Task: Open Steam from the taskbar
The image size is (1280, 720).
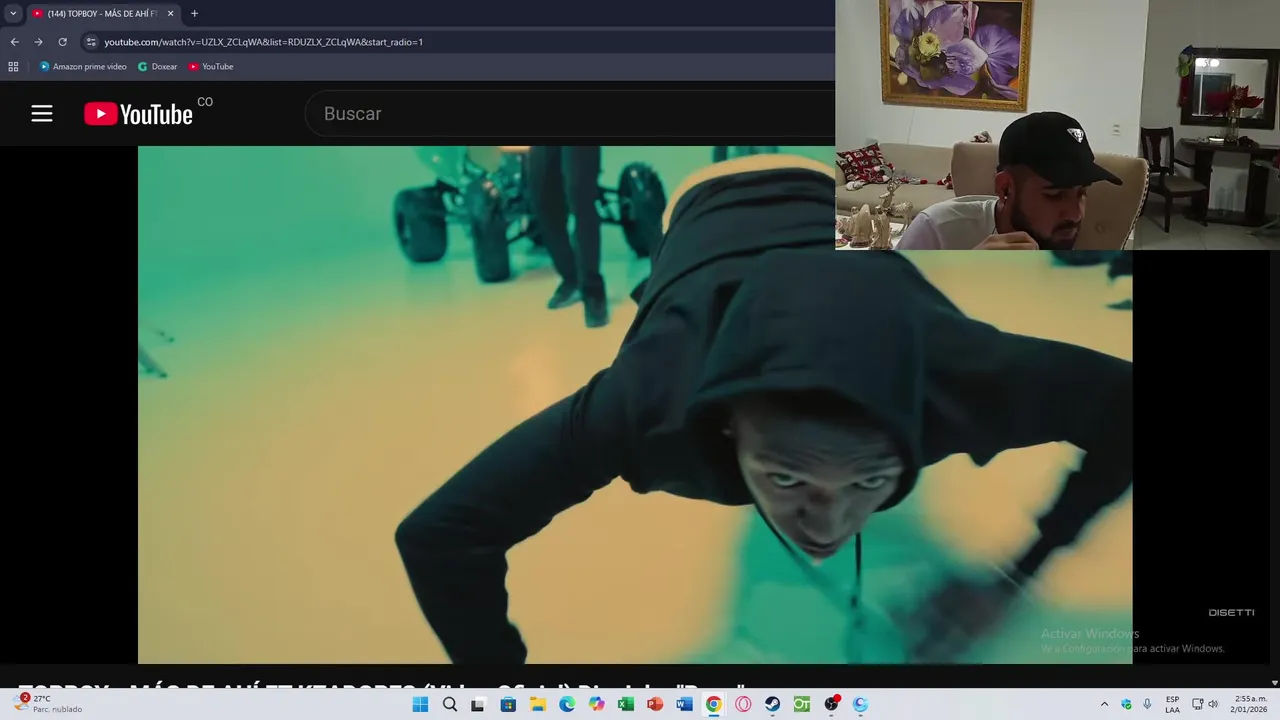Action: point(772,704)
